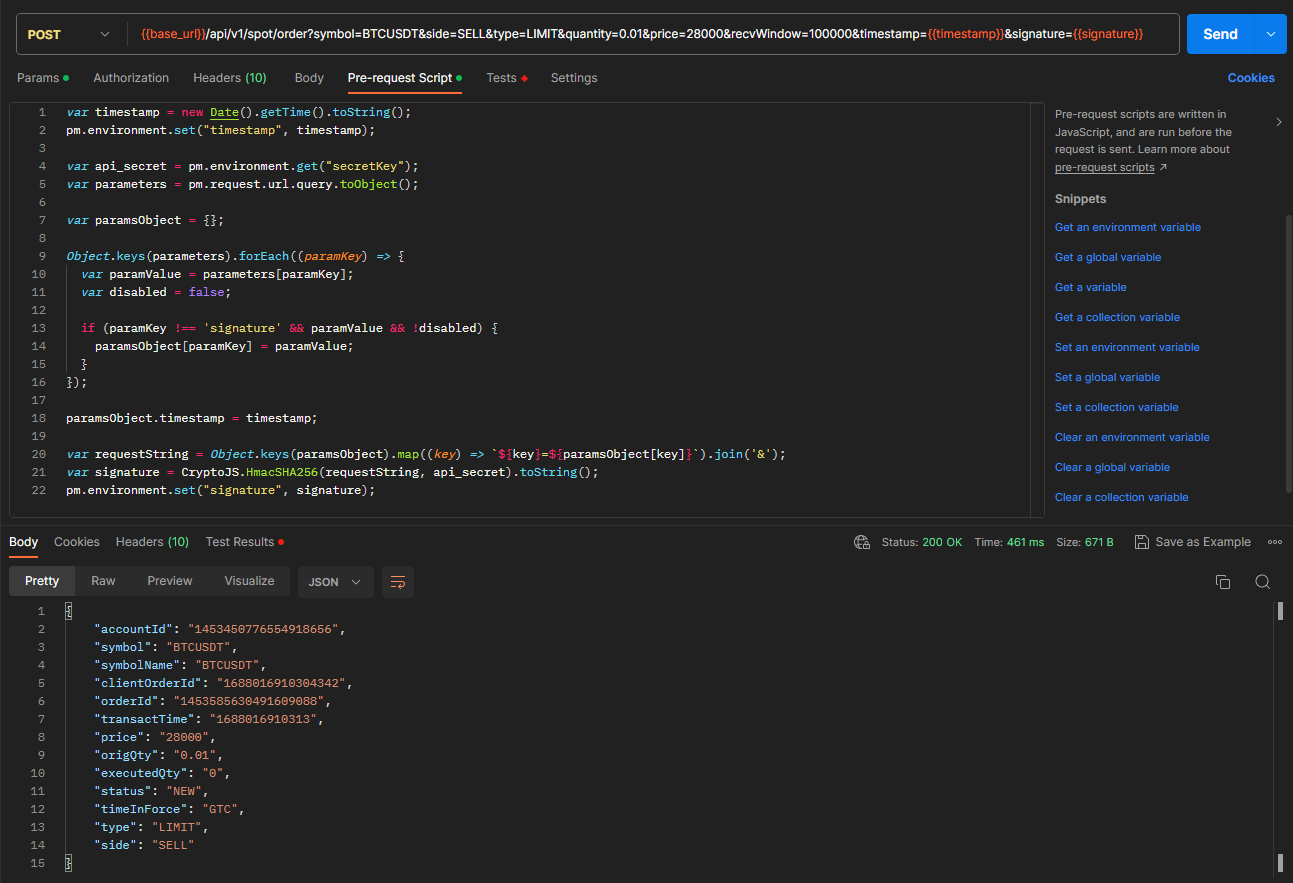
Task: Click the network globe icon near Status
Action: pyautogui.click(x=862, y=542)
